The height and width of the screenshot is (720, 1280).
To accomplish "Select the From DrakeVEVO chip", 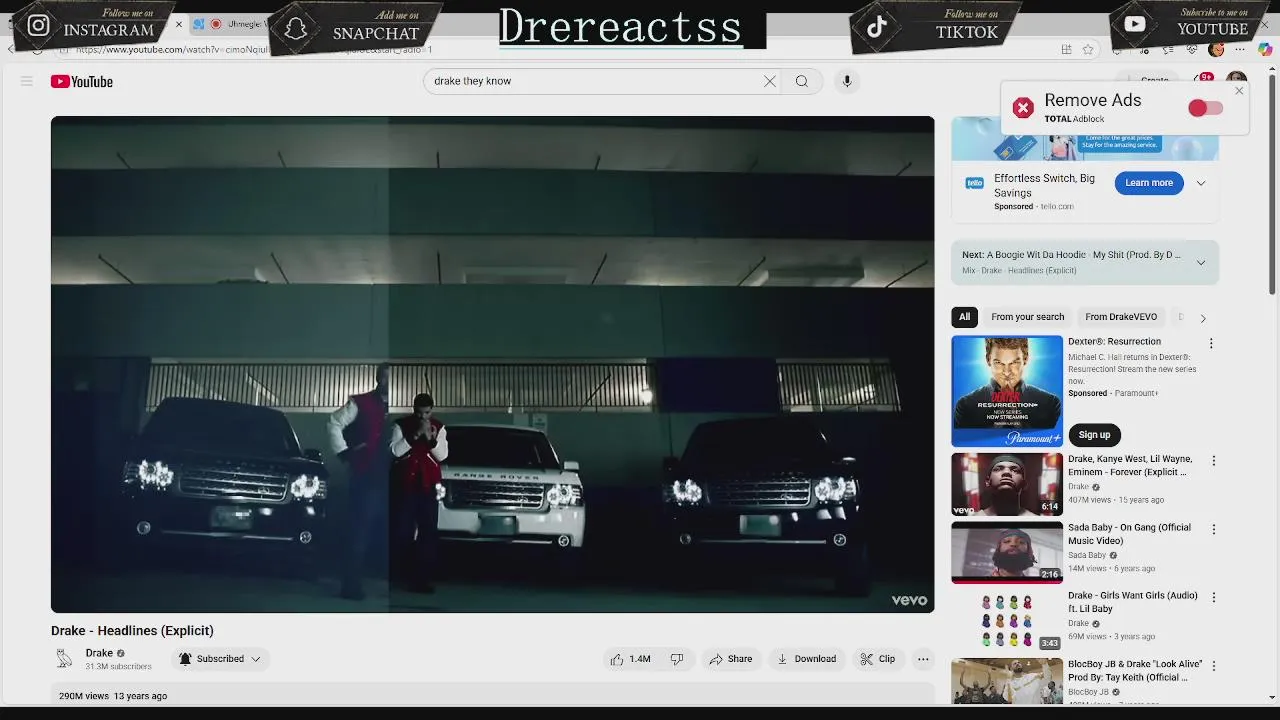I will click(1121, 317).
